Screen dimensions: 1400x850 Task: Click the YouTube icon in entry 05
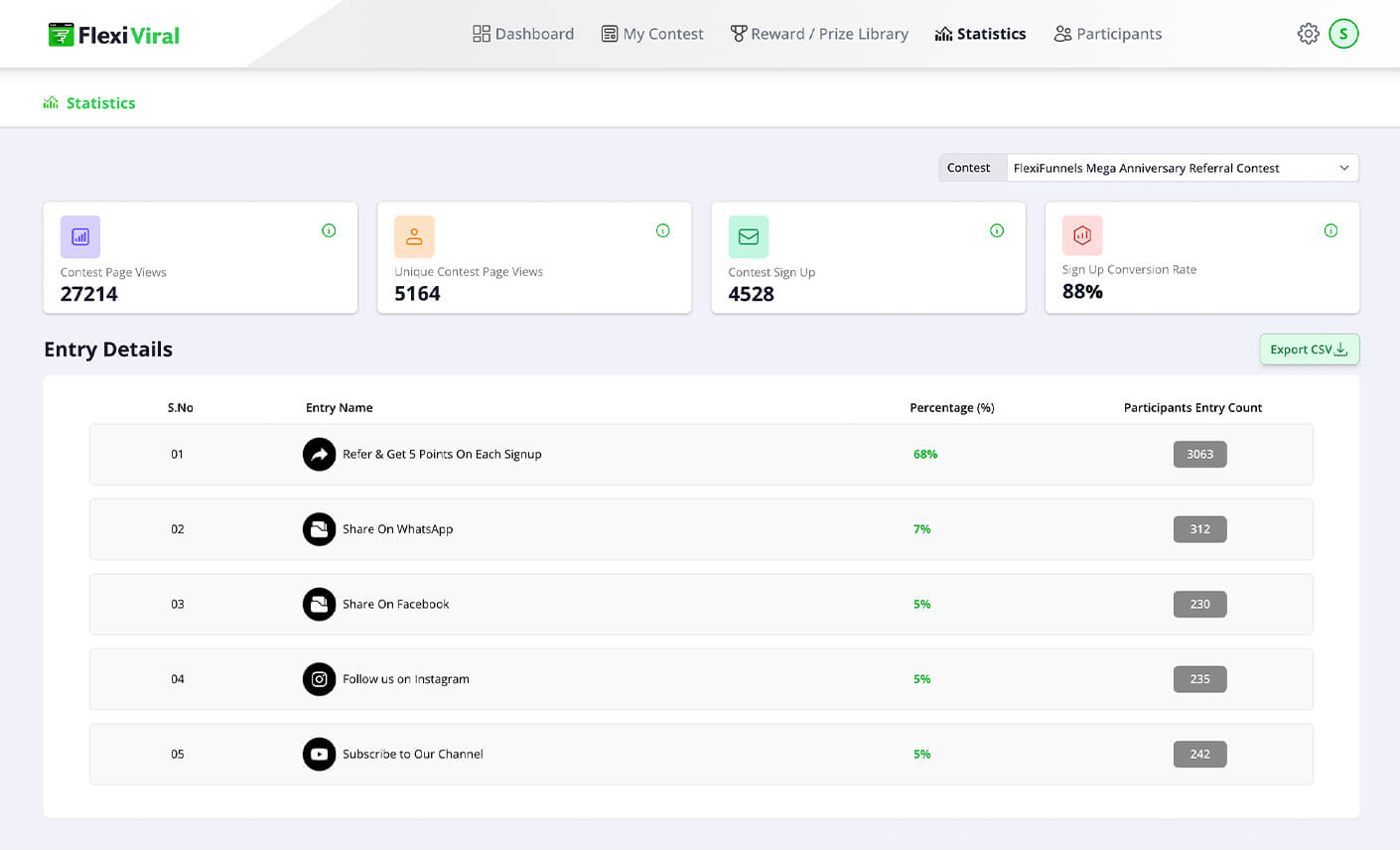click(319, 754)
